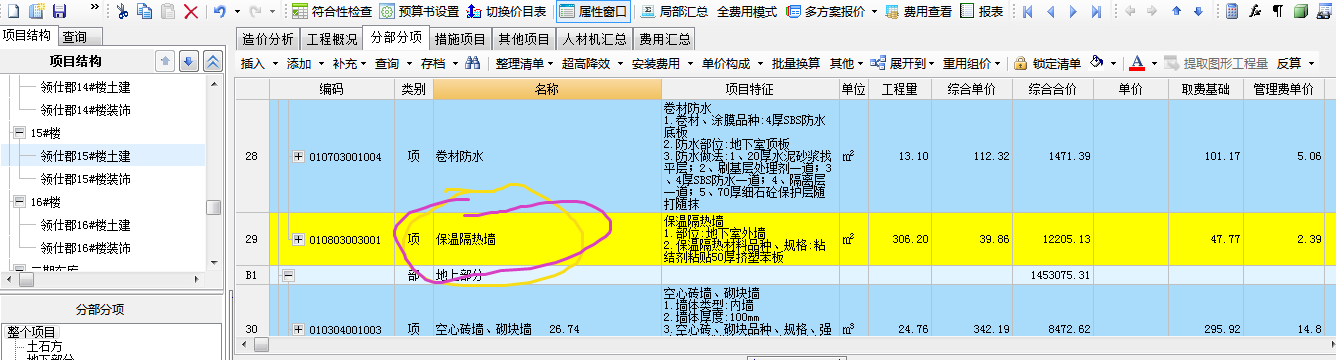Select 领仕郡15#楼土建 tree item
Viewport: 1336px width, 360px height.
point(85,156)
